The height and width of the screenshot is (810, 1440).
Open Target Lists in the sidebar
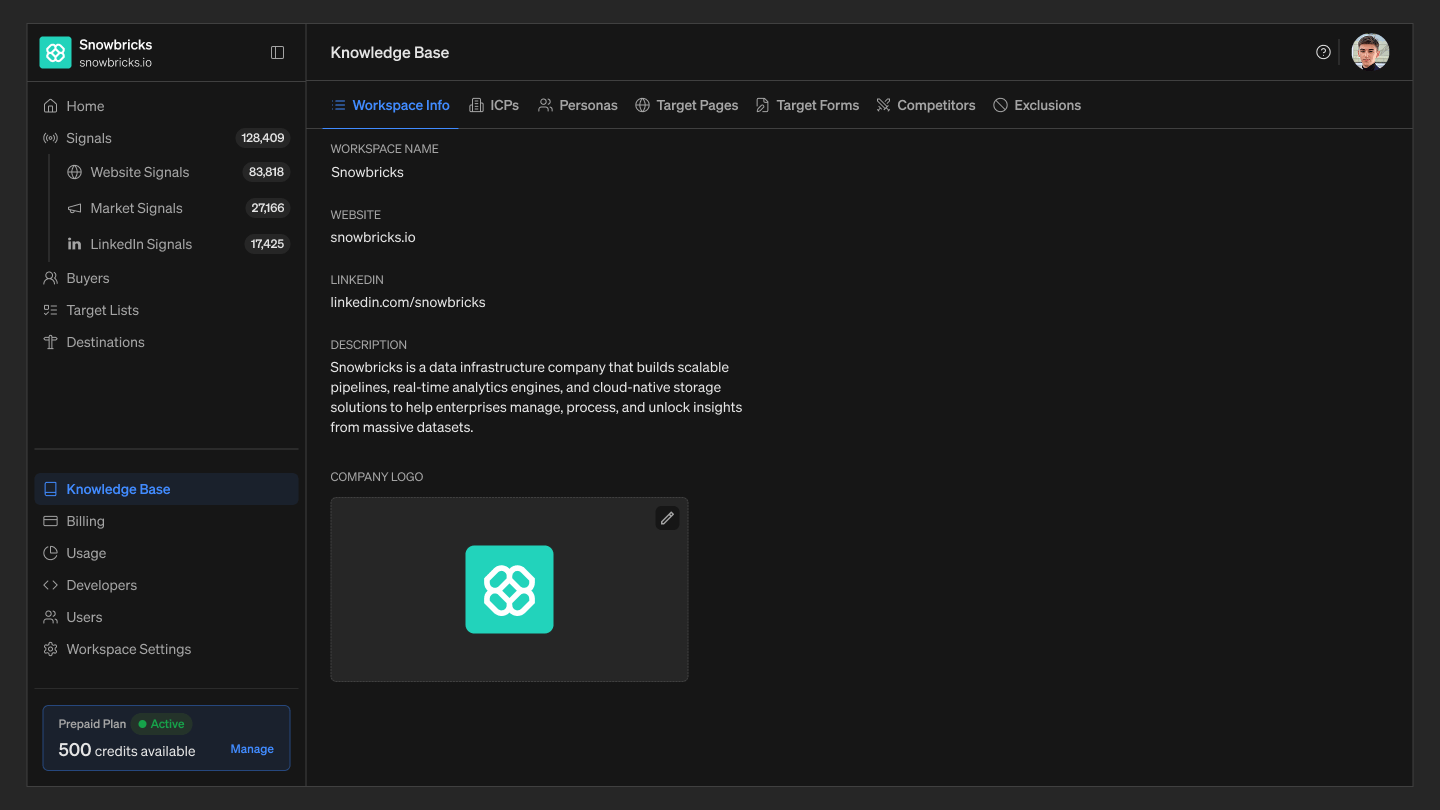[x=166, y=310]
